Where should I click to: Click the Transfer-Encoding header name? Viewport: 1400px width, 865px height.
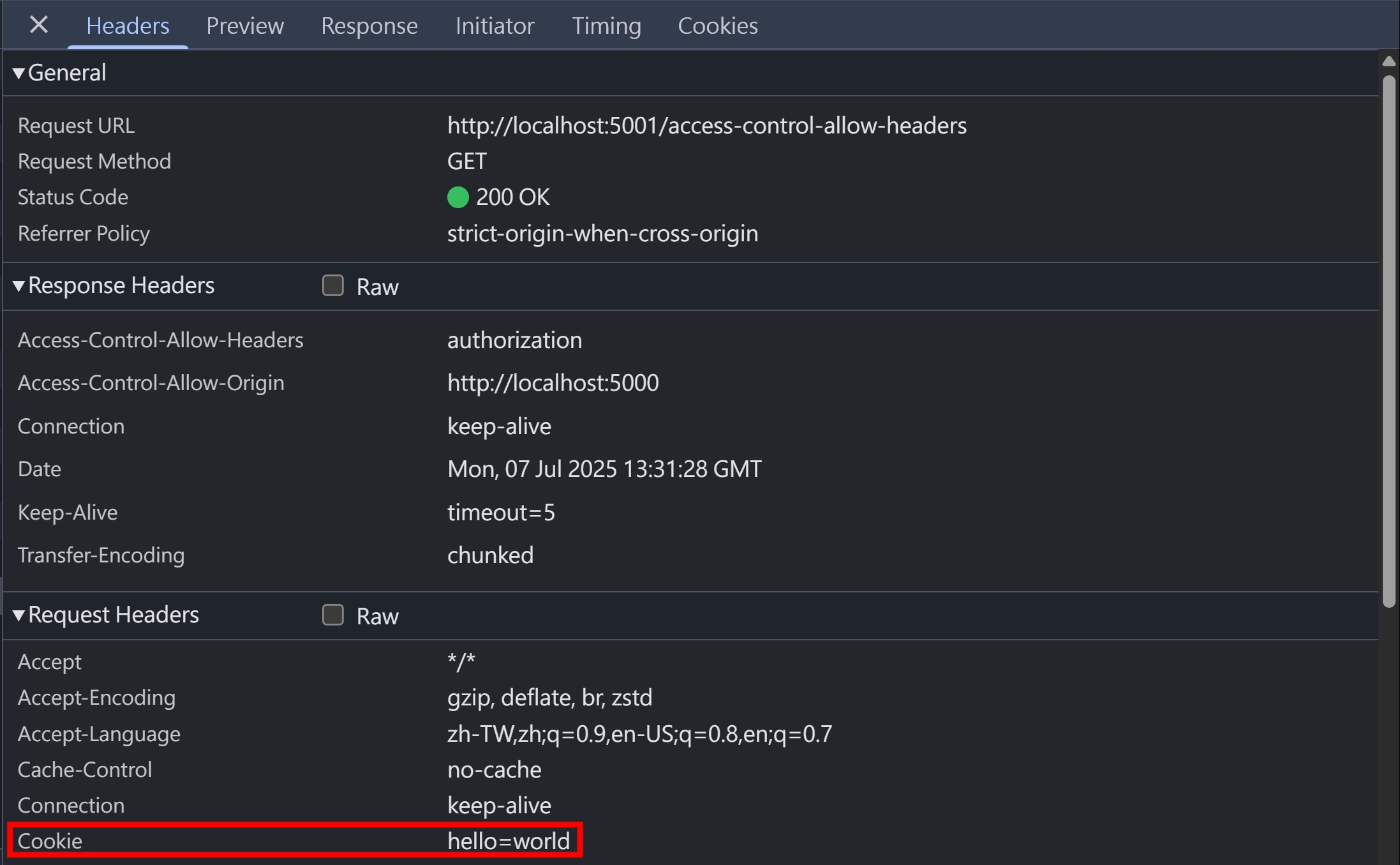101,555
